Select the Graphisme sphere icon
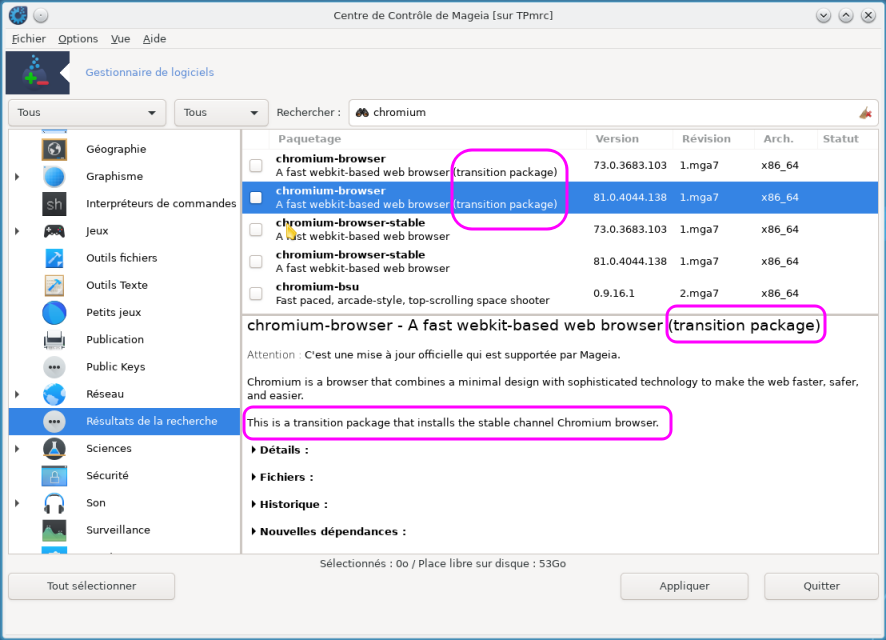The height and width of the screenshot is (640, 886). pos(54,176)
